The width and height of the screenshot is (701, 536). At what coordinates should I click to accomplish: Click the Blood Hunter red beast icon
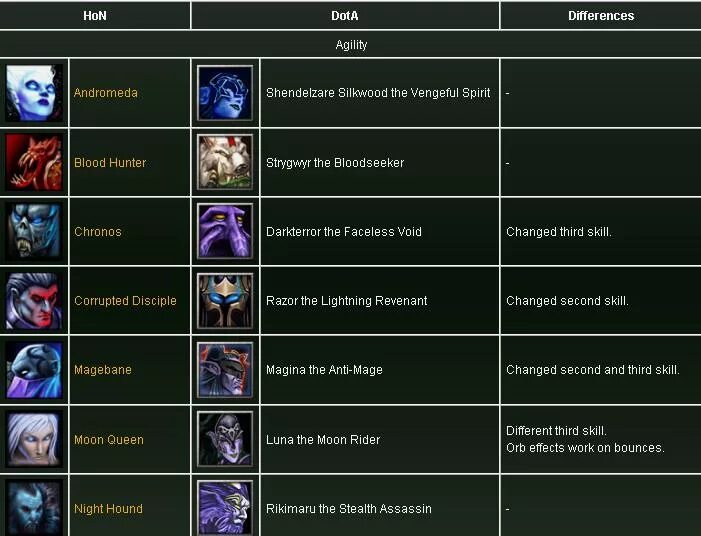(34, 163)
